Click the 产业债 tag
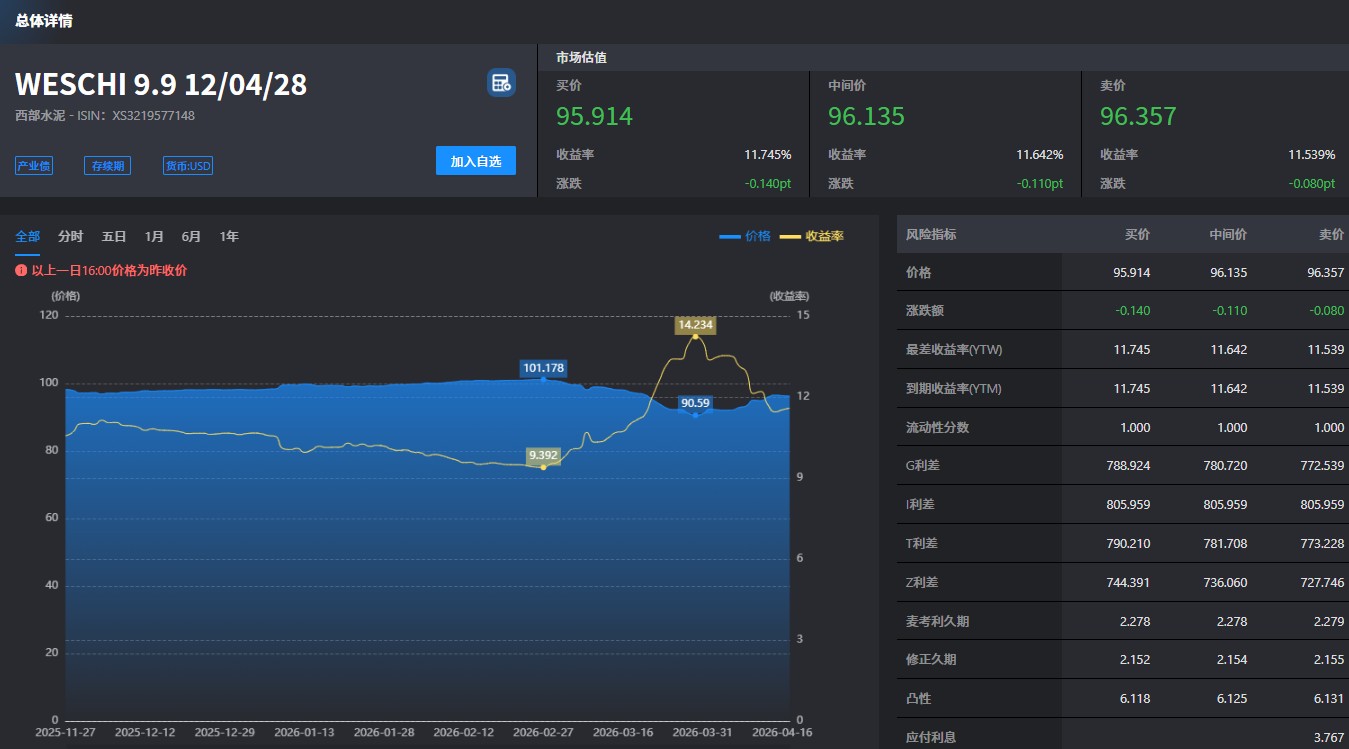Image resolution: width=1349 pixels, height=749 pixels. point(34,166)
